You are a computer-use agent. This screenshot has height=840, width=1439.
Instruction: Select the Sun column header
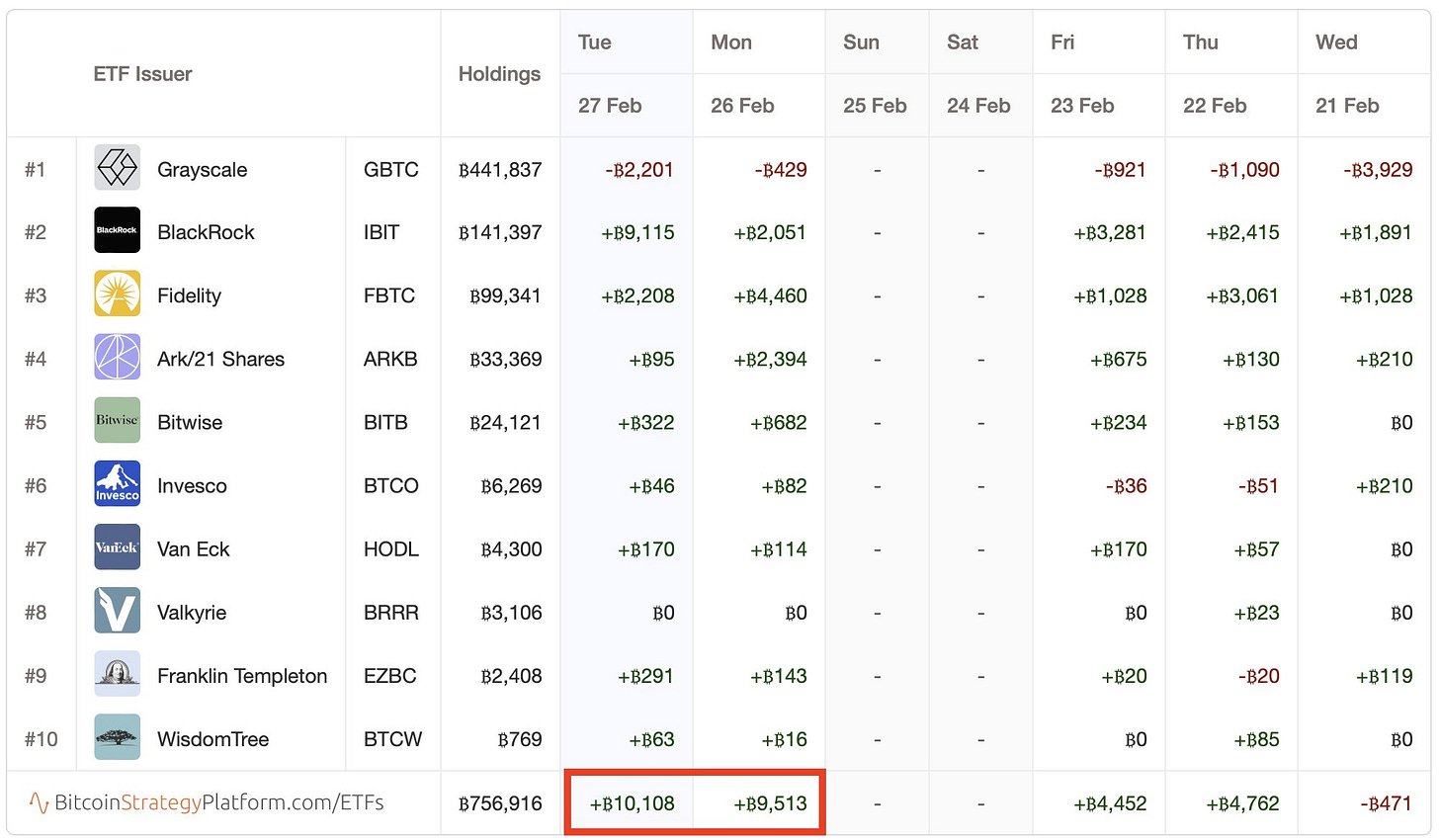pos(861,42)
